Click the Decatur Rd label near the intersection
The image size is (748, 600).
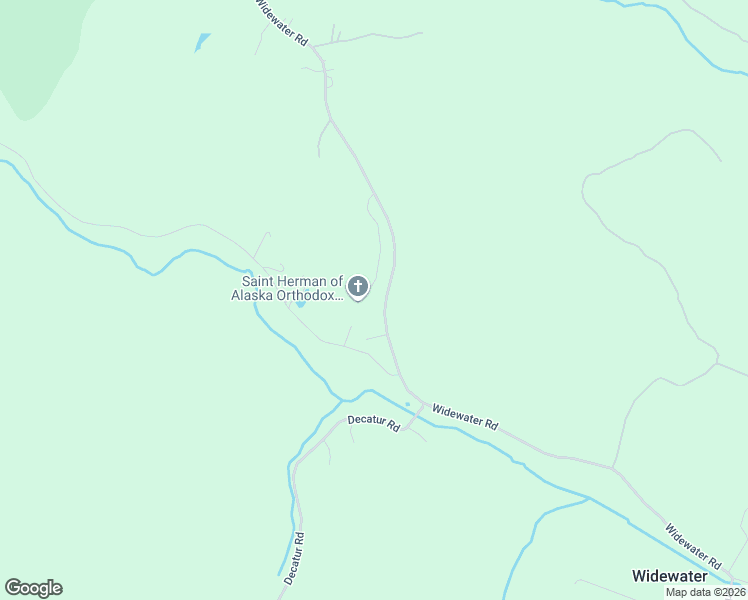coord(374,423)
